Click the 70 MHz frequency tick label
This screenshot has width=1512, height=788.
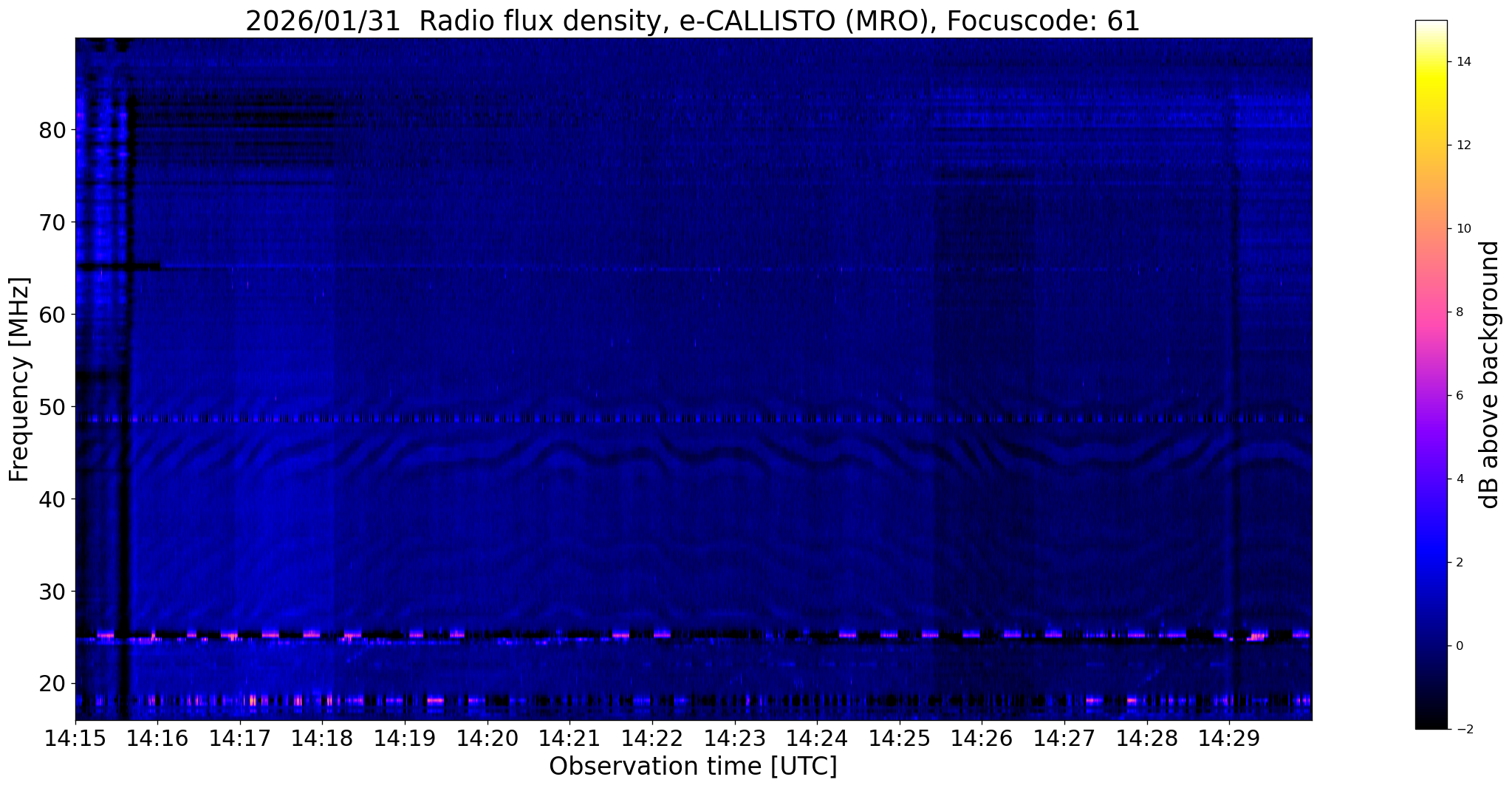pos(52,222)
